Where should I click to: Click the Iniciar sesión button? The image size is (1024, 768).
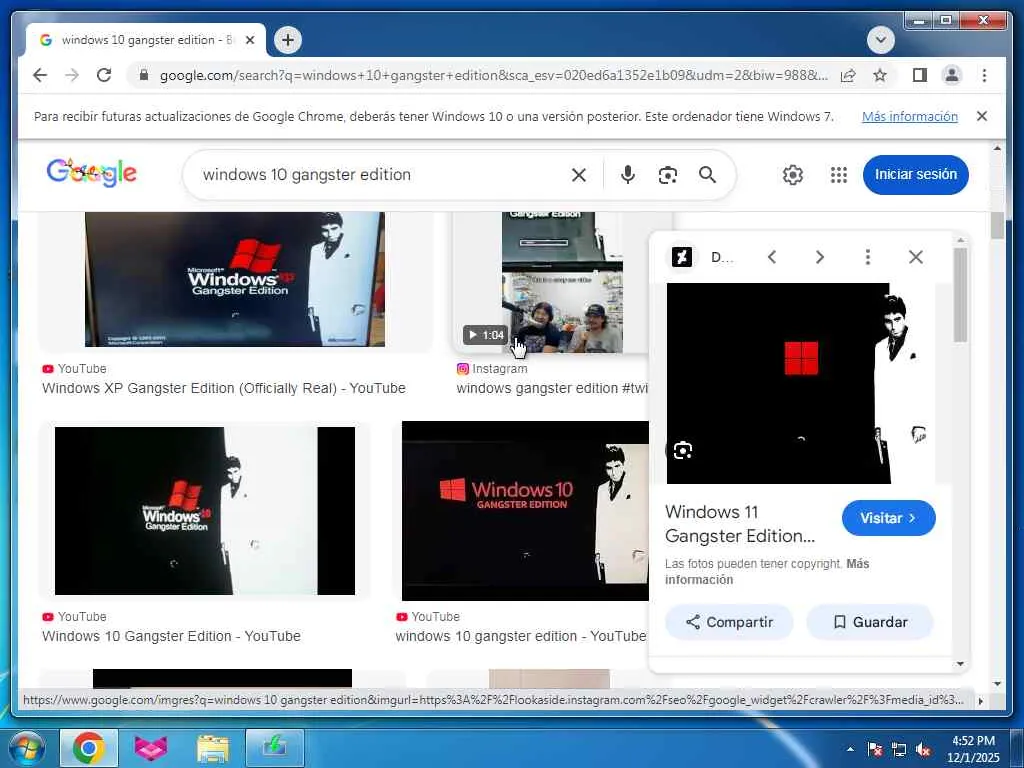pyautogui.click(x=916, y=174)
